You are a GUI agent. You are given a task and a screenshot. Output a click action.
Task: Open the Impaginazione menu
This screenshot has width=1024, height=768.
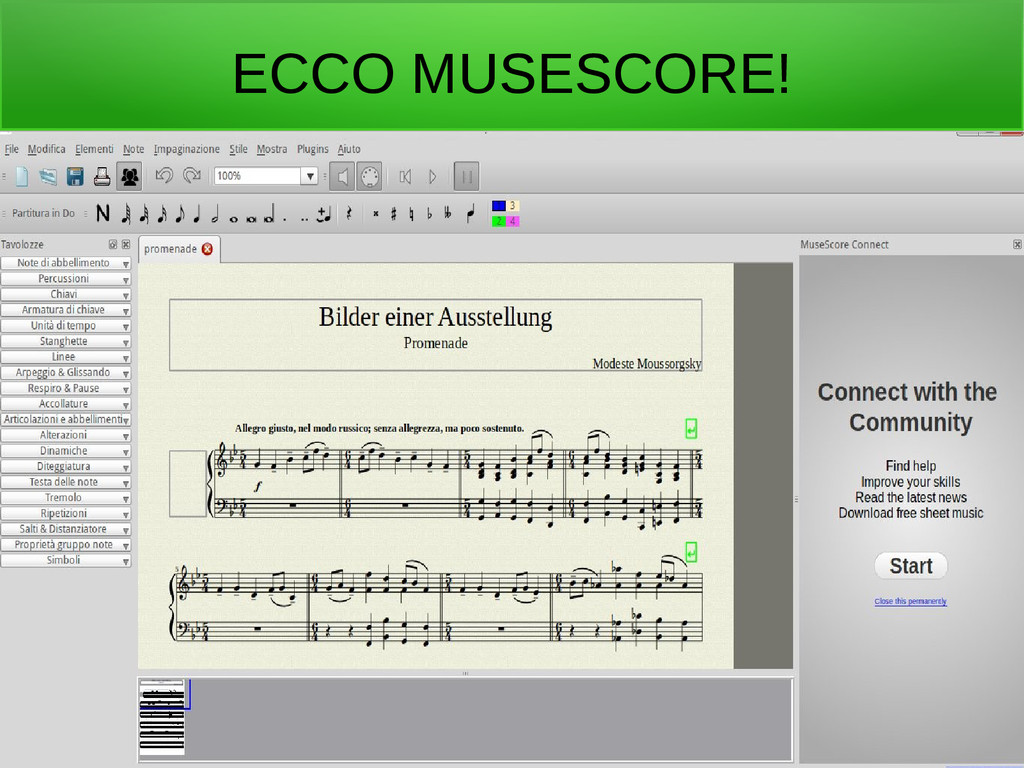(187, 149)
